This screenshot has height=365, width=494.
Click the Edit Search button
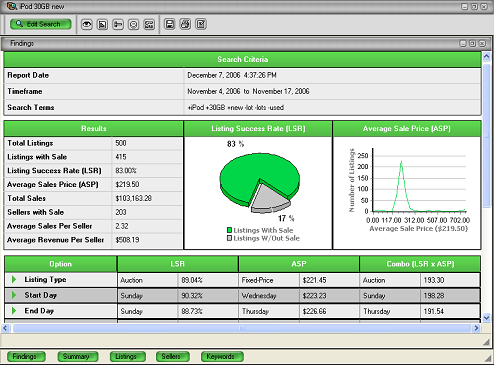[x=41, y=24]
